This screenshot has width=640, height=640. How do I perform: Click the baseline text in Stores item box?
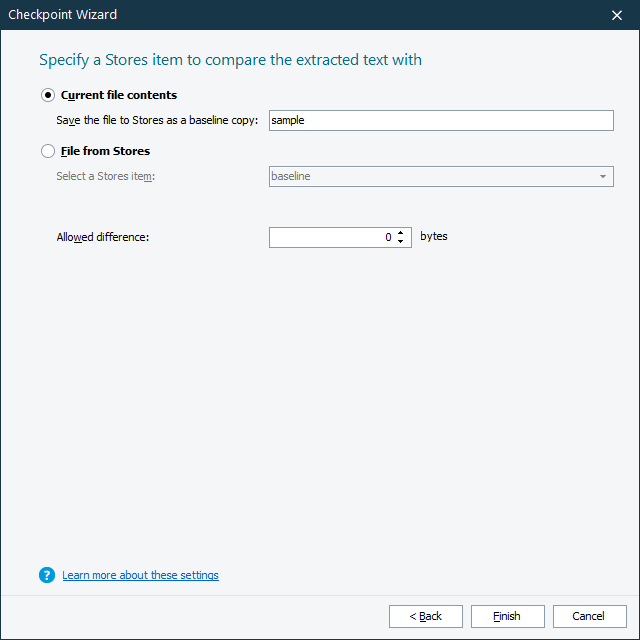(291, 176)
